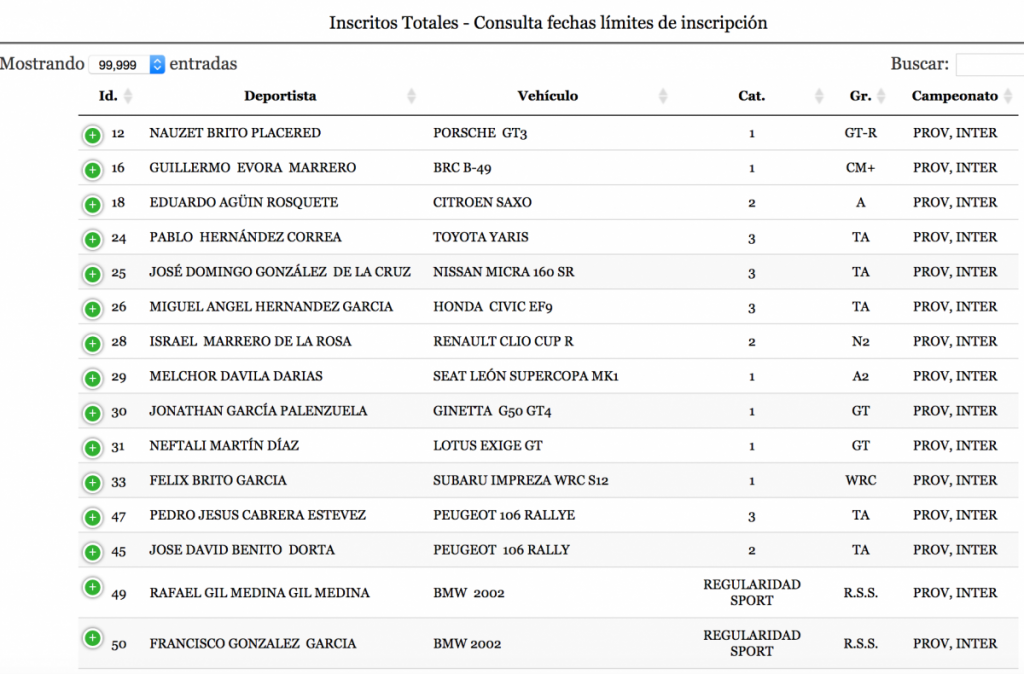The height and width of the screenshot is (674, 1024).
Task: Expand row for Jonathan García Palenzuela
Action: (92, 413)
